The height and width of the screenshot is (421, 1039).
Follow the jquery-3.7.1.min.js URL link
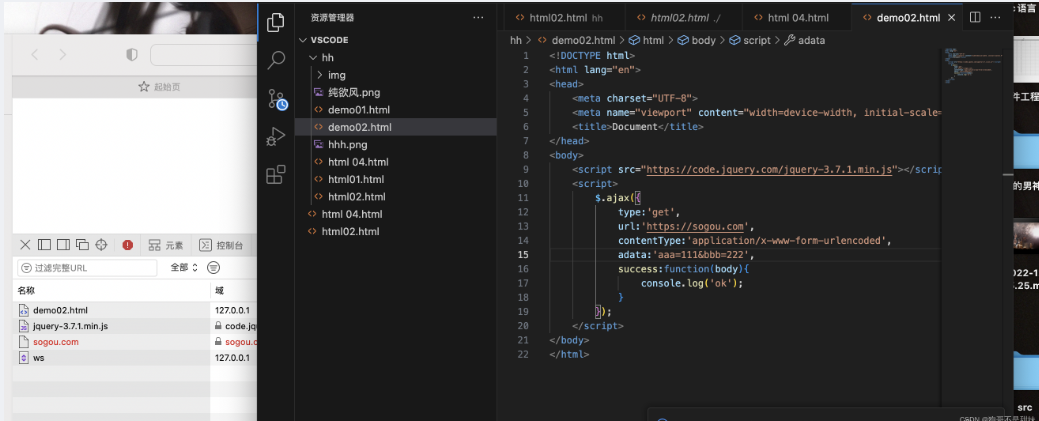[x=770, y=169]
